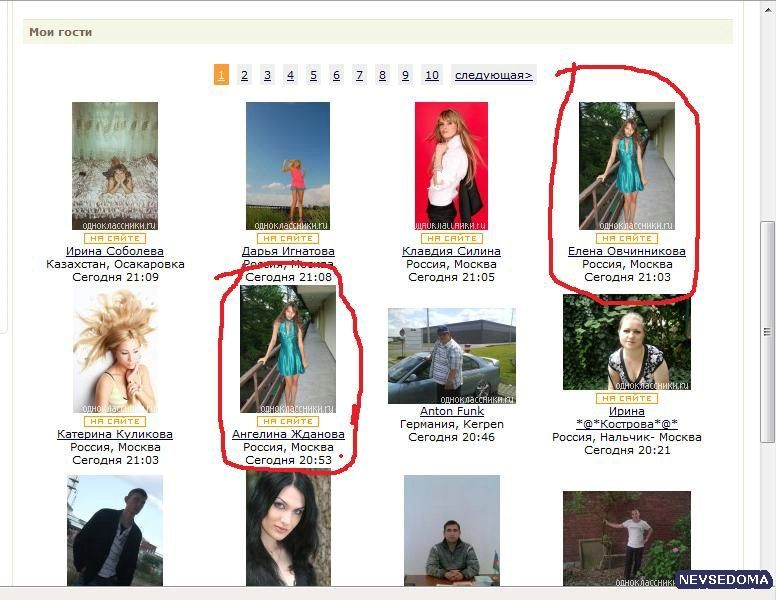Open Ирина Соболева's profile name link

(115, 251)
